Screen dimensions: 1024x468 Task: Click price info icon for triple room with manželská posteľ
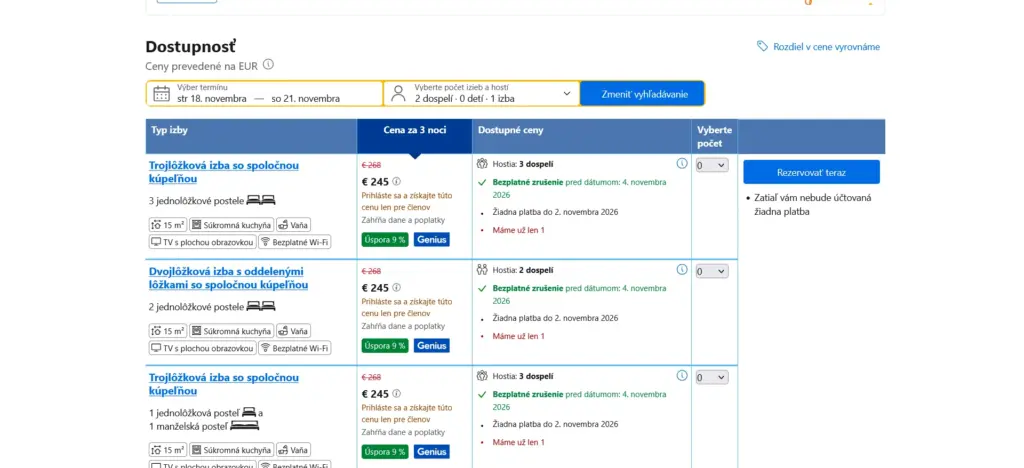tap(396, 394)
